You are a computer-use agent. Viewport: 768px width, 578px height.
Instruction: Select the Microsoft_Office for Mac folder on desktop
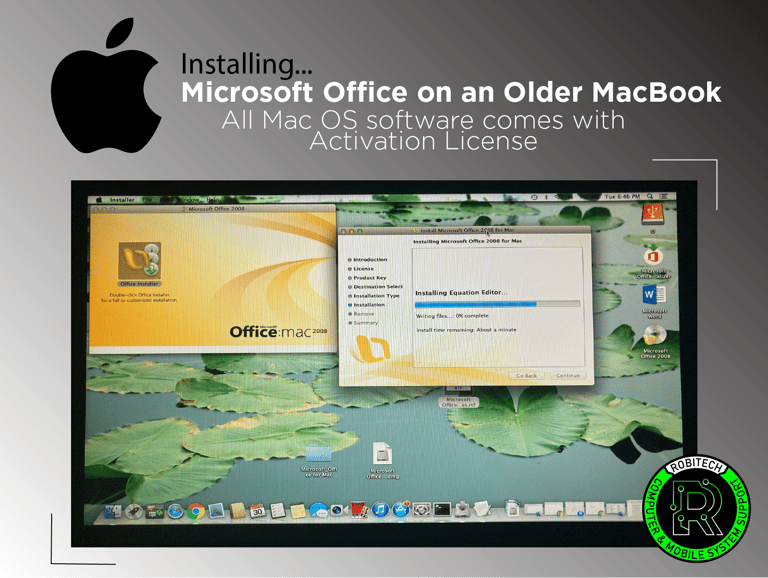(319, 452)
